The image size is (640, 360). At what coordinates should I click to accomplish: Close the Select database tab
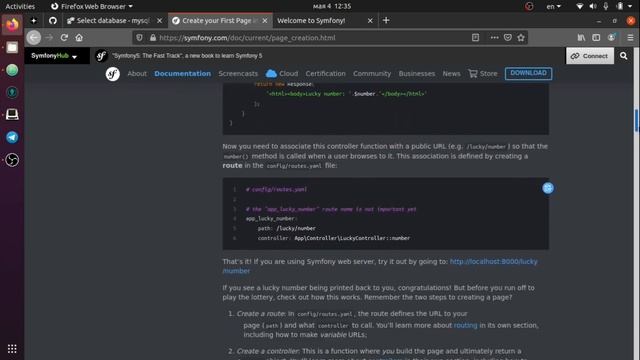[x=160, y=20]
